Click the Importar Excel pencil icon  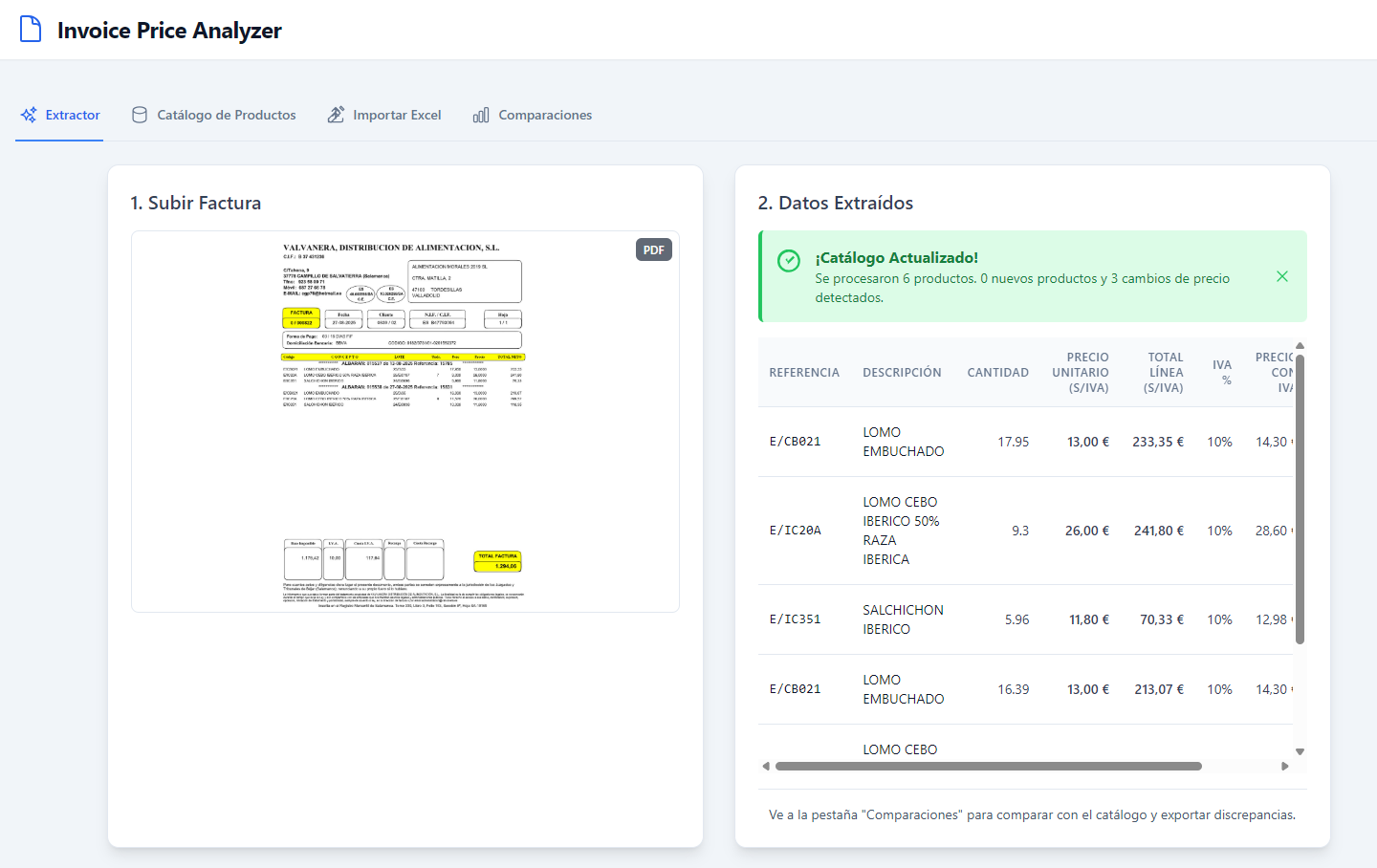[x=336, y=115]
